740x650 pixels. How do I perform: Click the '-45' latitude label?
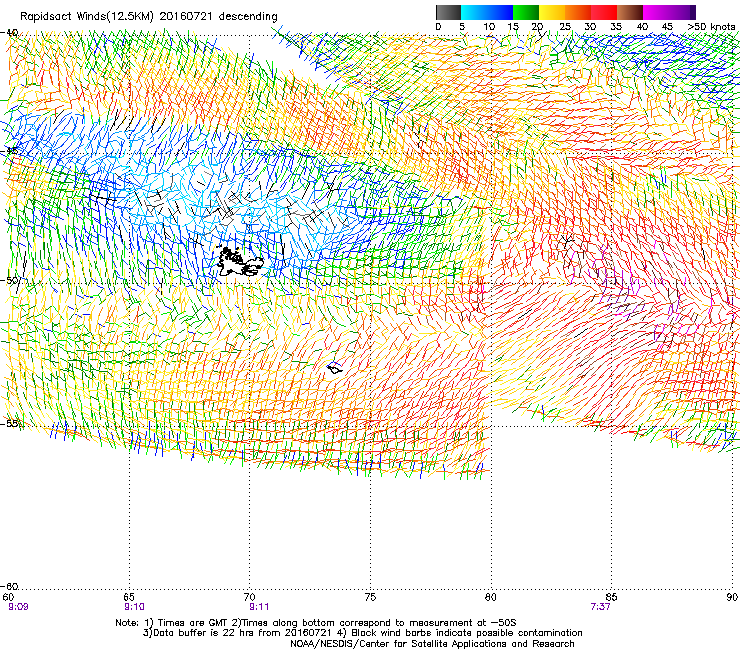[9, 152]
